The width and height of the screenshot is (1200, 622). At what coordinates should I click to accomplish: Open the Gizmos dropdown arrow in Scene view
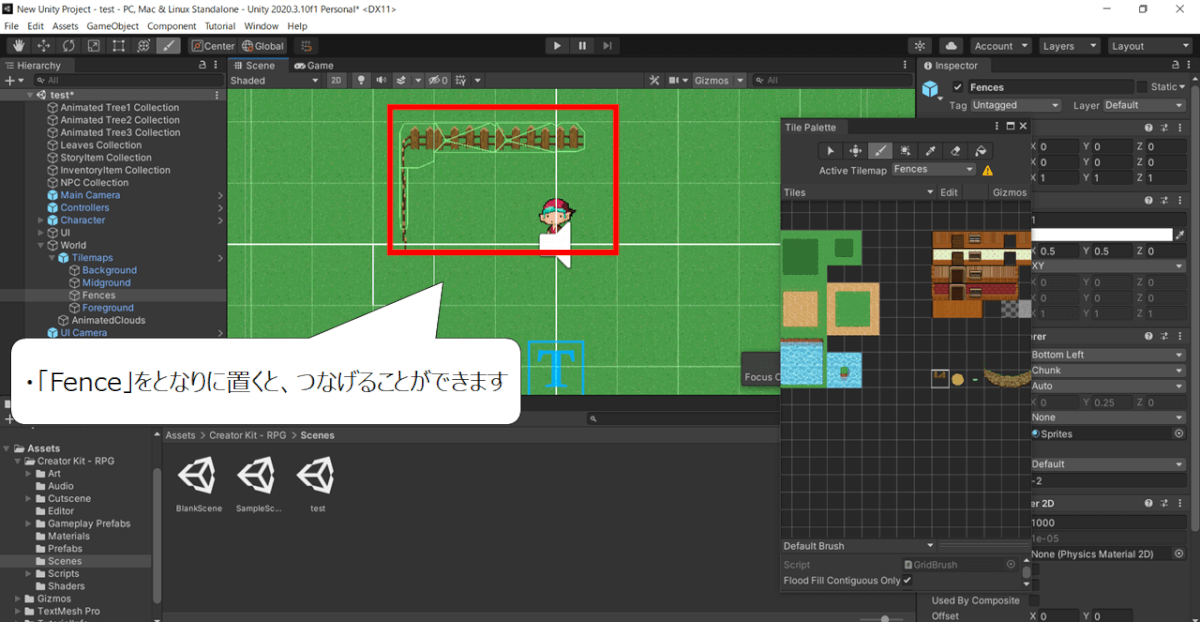pos(740,80)
